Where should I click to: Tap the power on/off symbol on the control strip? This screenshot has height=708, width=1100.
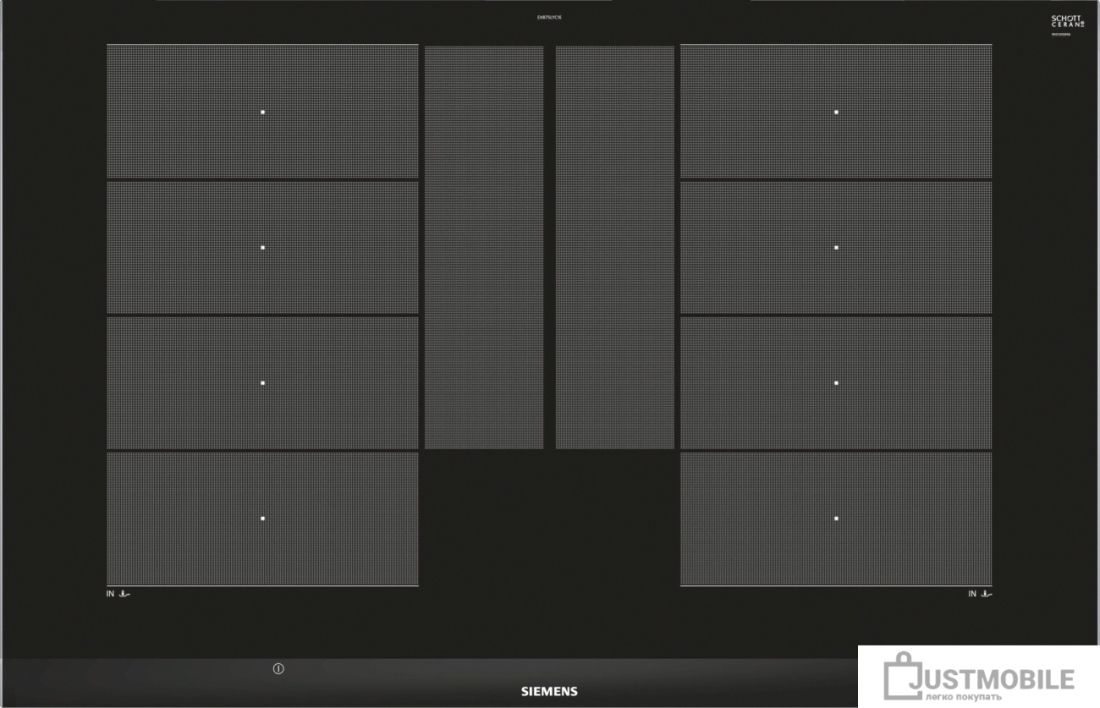pos(279,669)
